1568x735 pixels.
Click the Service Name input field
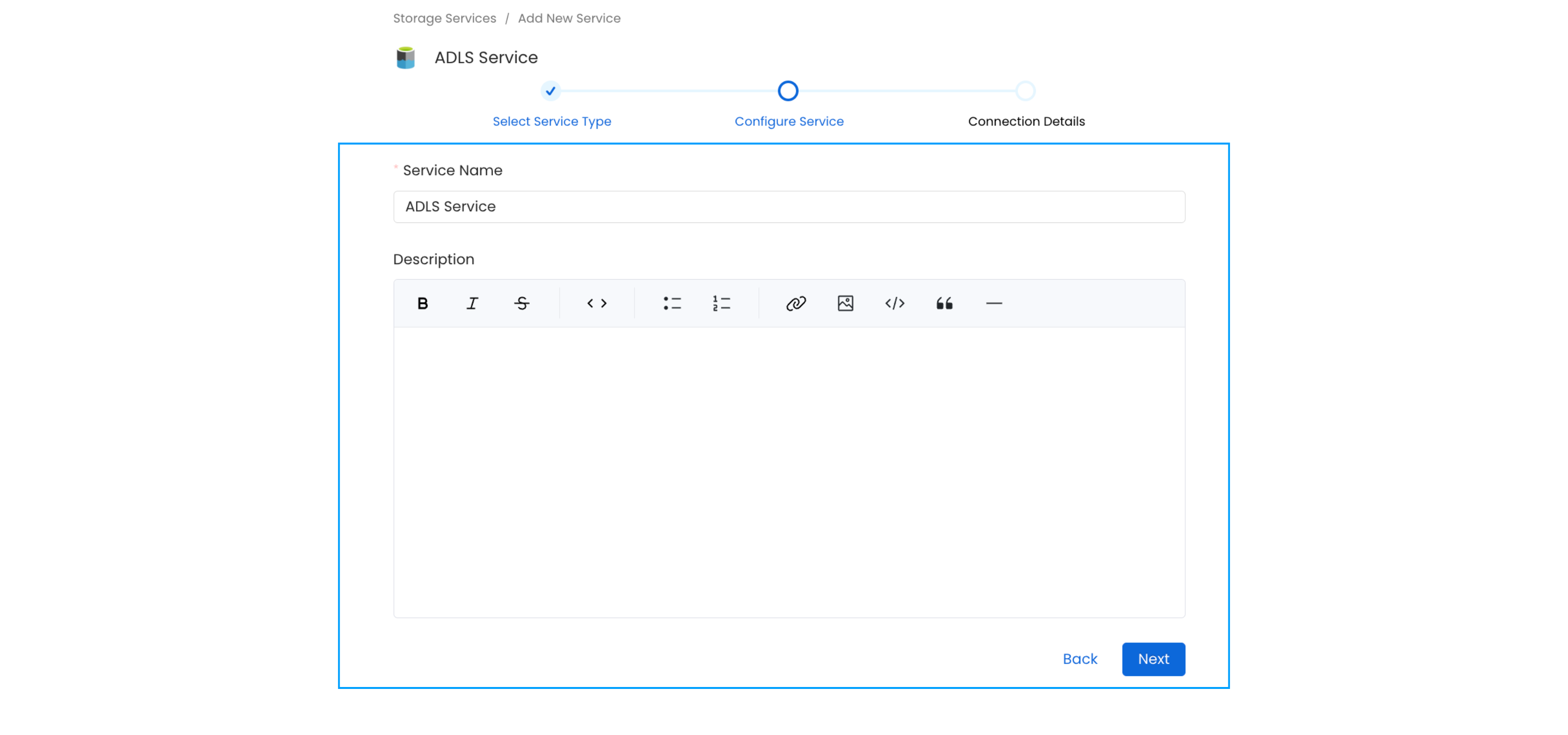click(788, 207)
